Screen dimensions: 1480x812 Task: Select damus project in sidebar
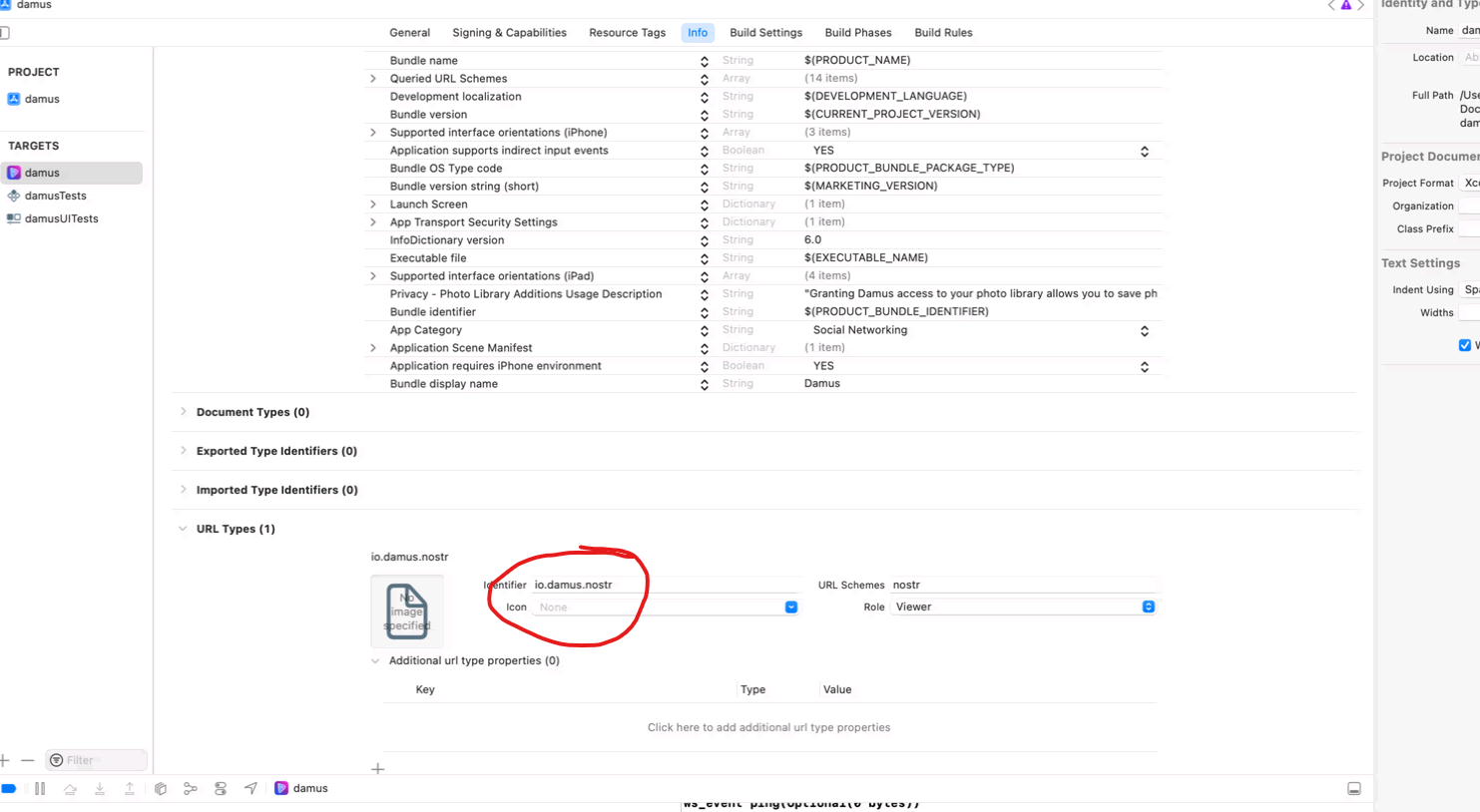[33, 99]
